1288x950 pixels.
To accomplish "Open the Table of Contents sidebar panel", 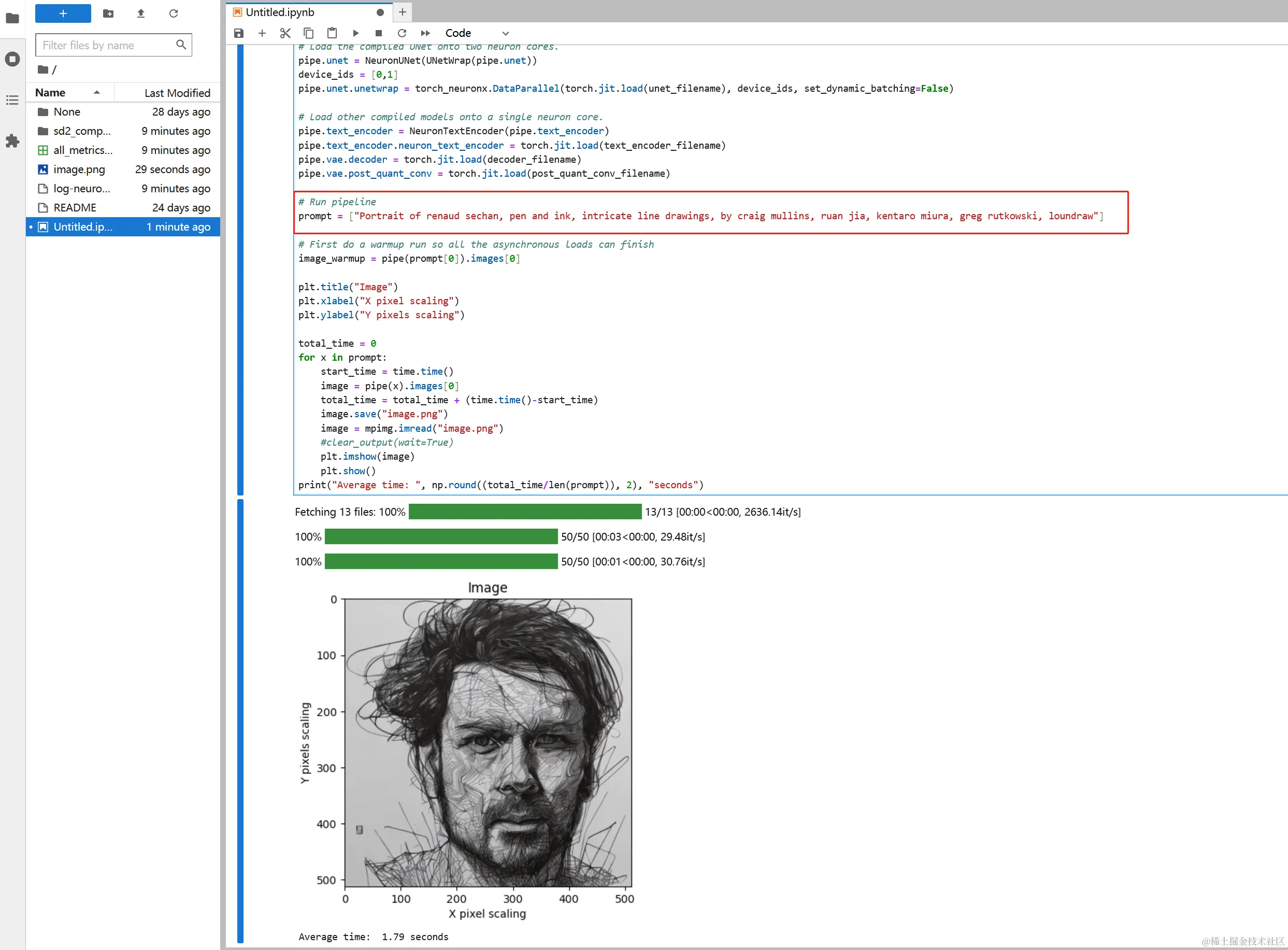I will 12,100.
